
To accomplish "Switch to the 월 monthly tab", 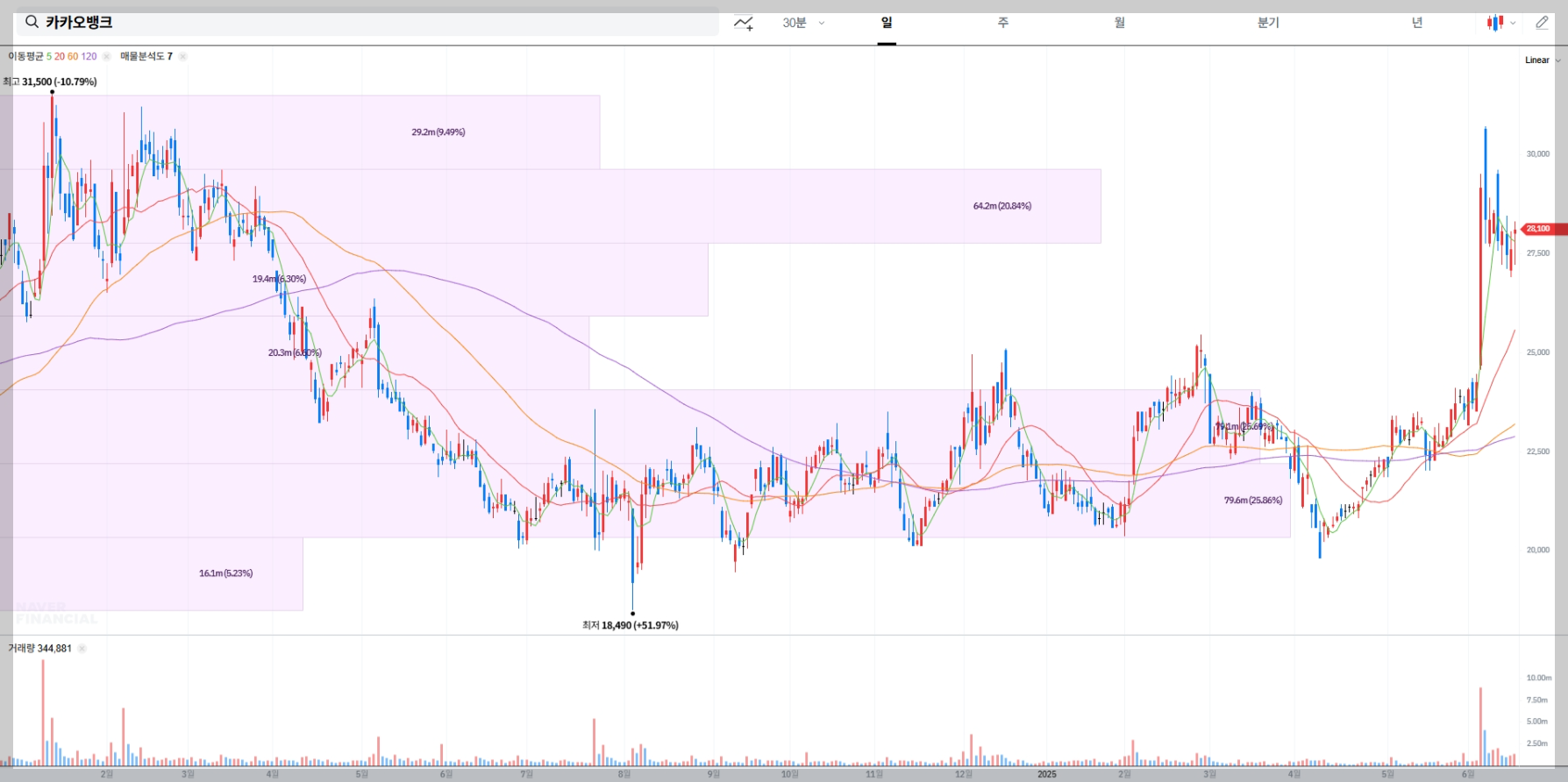I will [x=1120, y=23].
